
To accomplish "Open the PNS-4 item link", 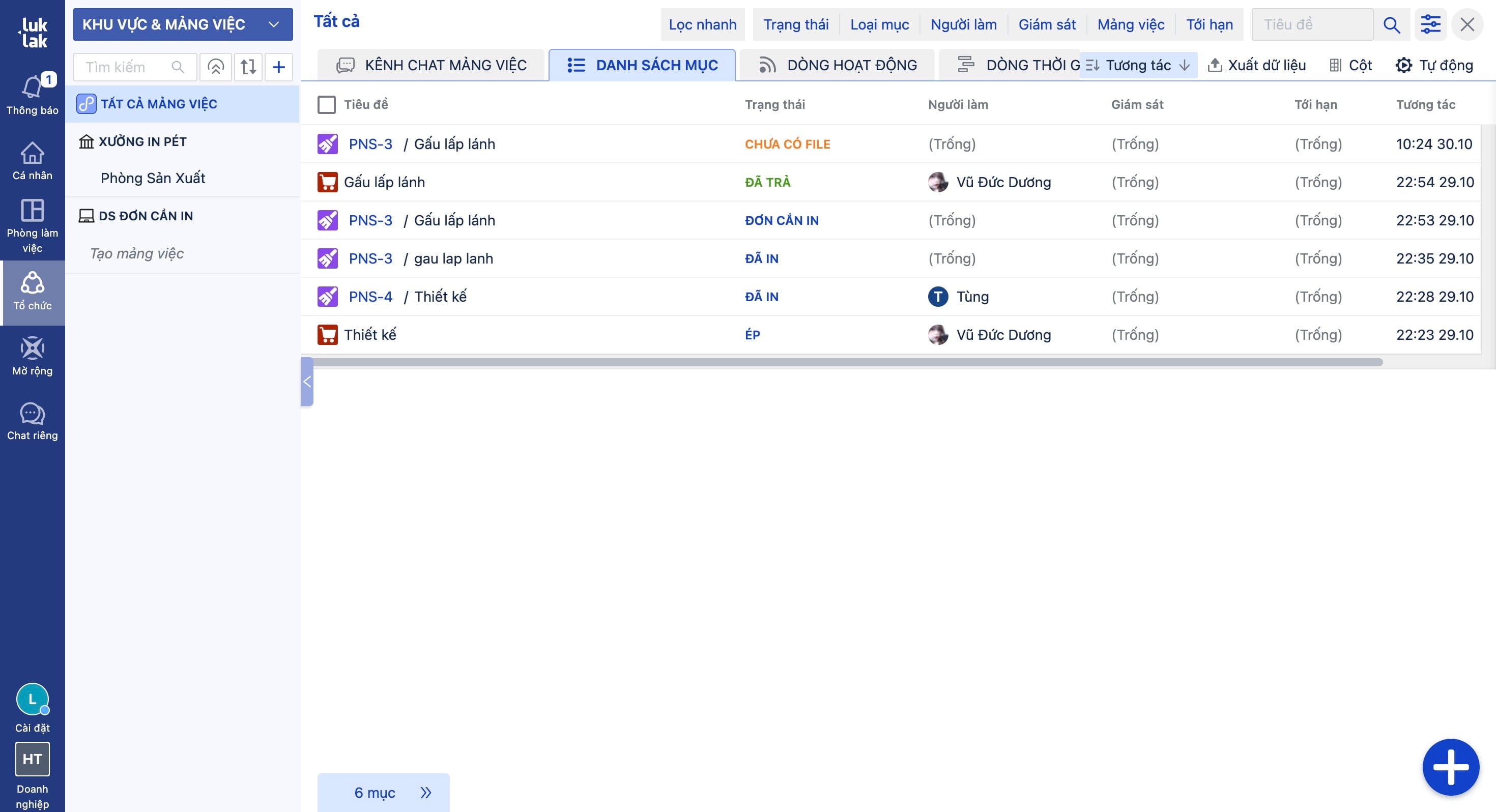I will point(370,297).
